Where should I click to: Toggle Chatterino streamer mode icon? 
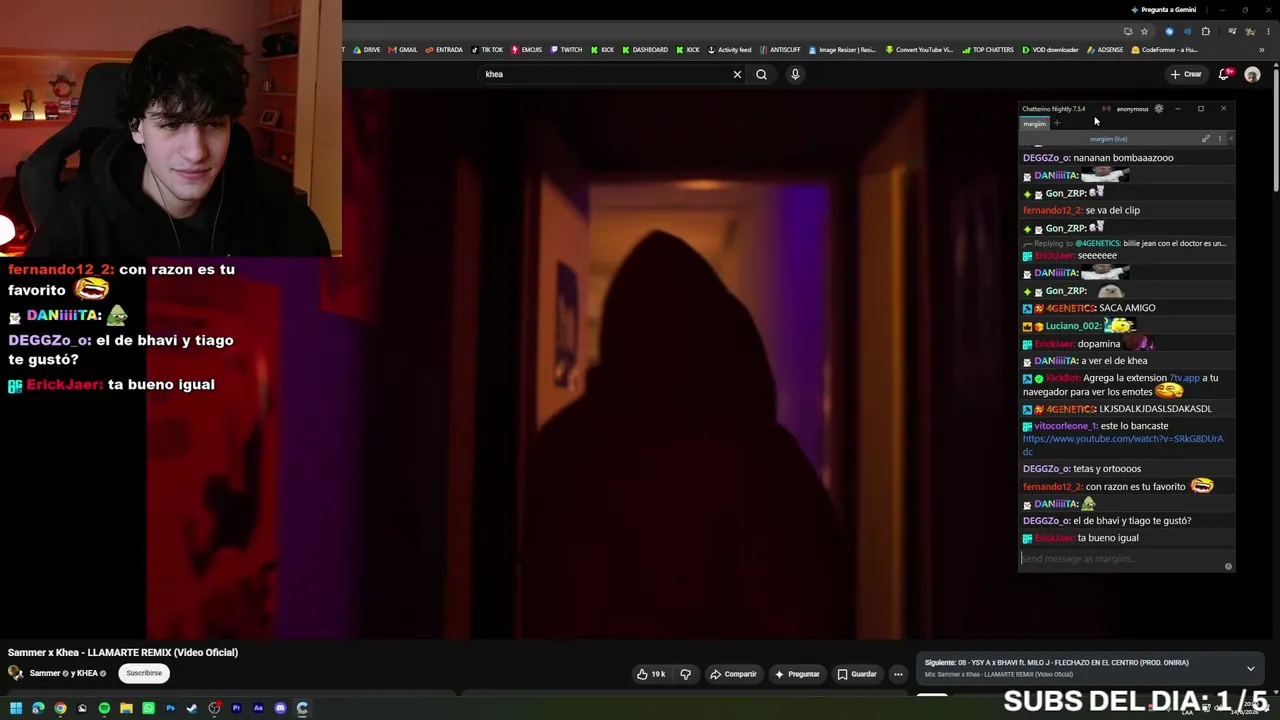coord(1106,109)
